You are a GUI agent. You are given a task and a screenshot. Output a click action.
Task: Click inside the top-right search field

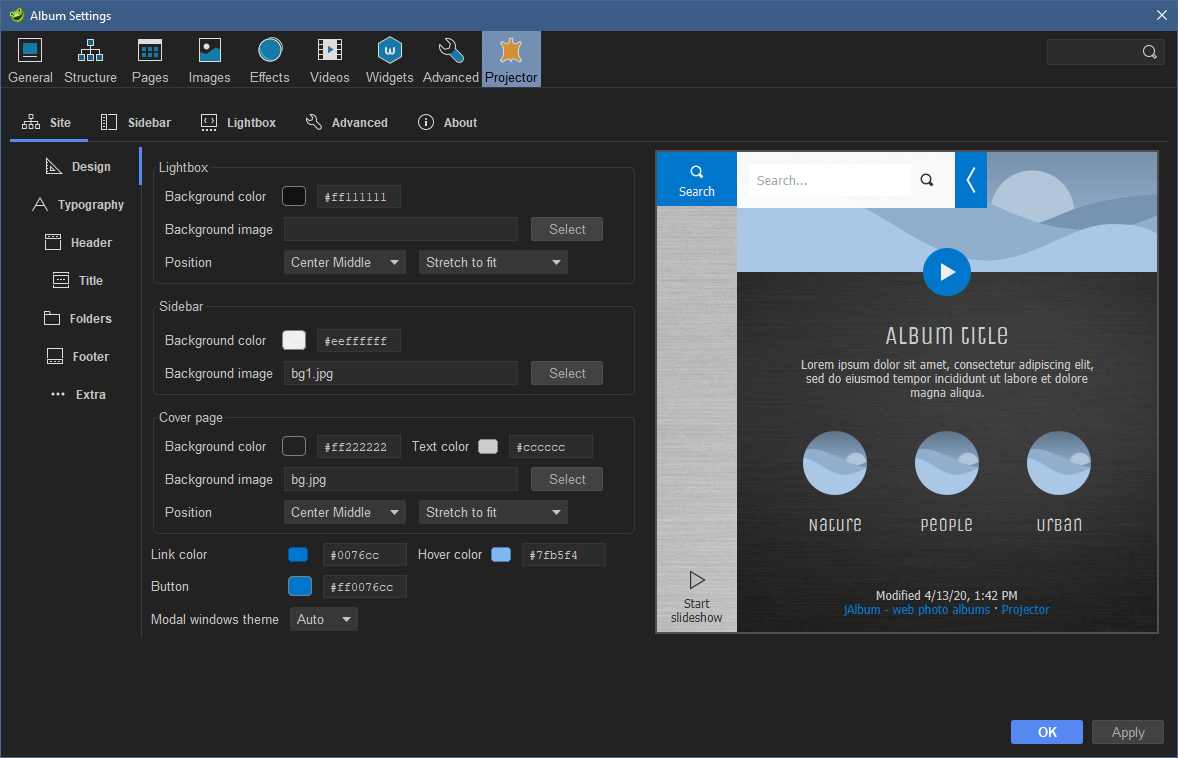point(1098,51)
